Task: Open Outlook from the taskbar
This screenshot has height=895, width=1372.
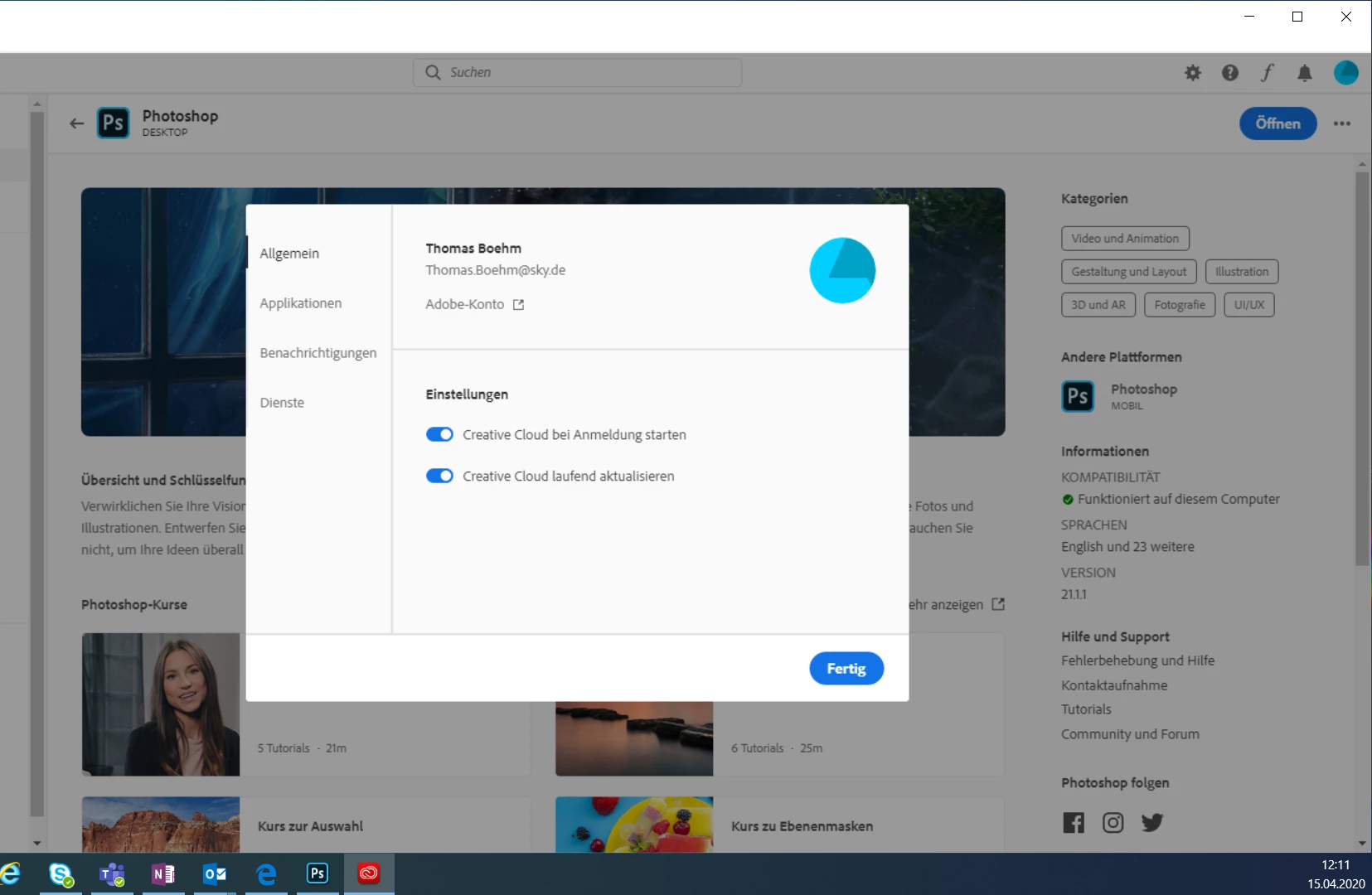Action: click(x=215, y=873)
